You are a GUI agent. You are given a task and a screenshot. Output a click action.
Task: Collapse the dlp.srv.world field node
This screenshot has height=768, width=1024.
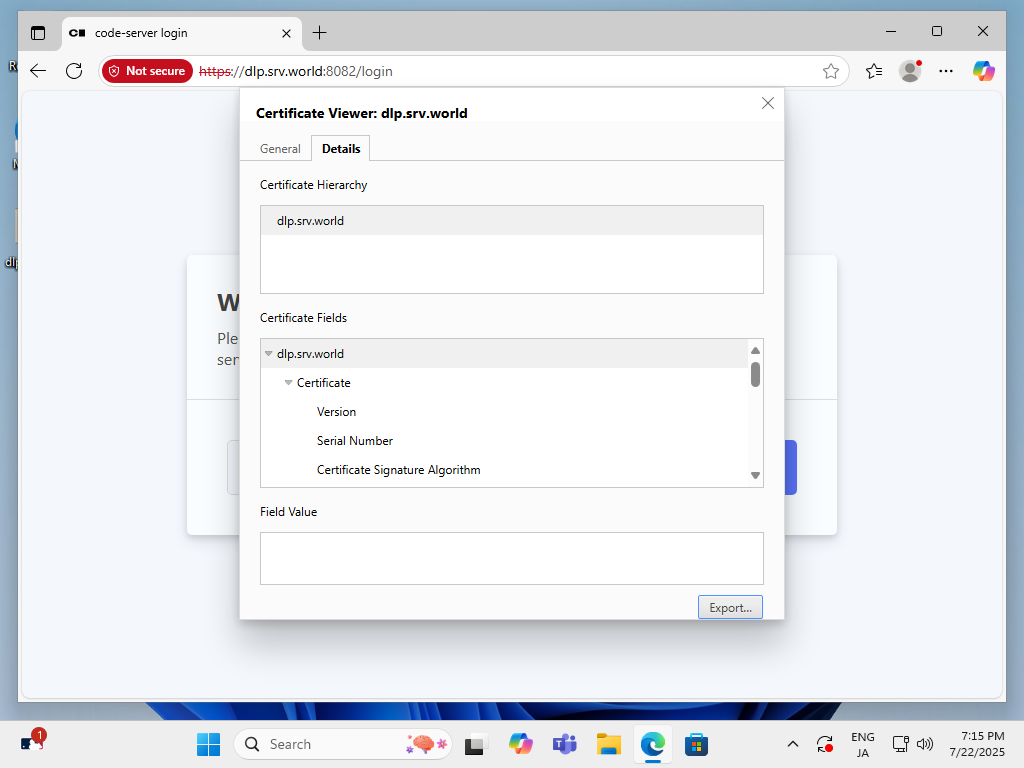point(267,353)
